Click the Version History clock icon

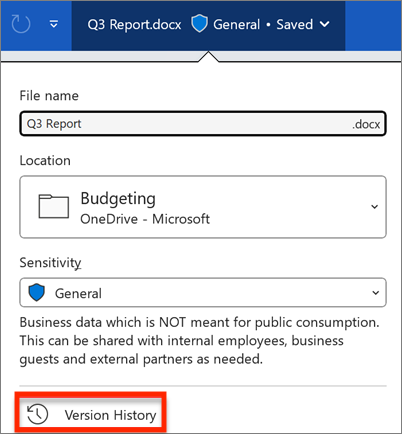[37, 414]
